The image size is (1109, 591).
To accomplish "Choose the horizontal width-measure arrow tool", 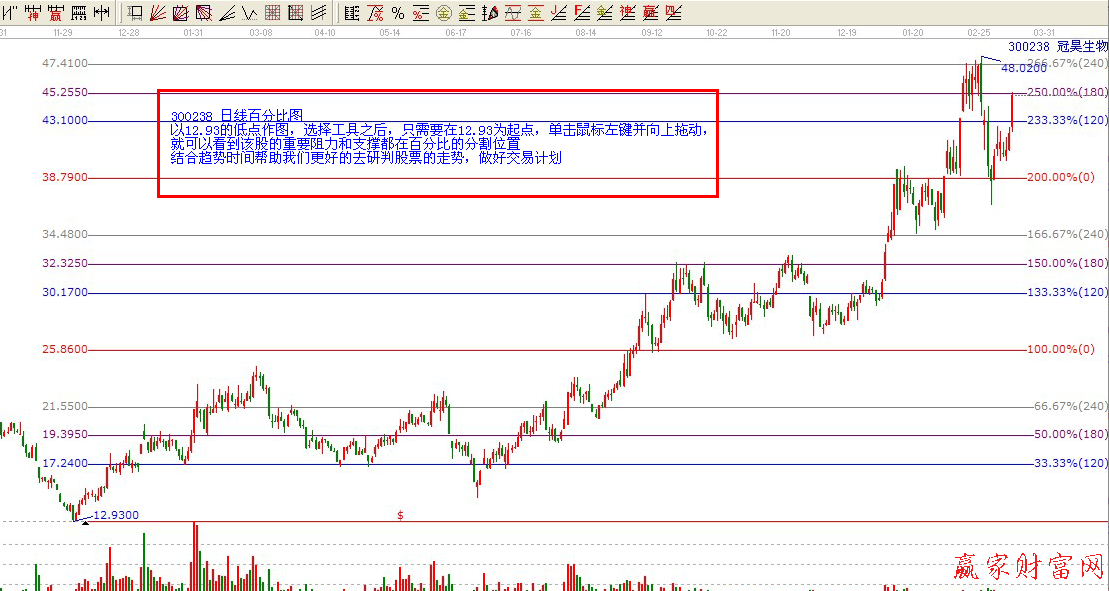I will point(101,13).
